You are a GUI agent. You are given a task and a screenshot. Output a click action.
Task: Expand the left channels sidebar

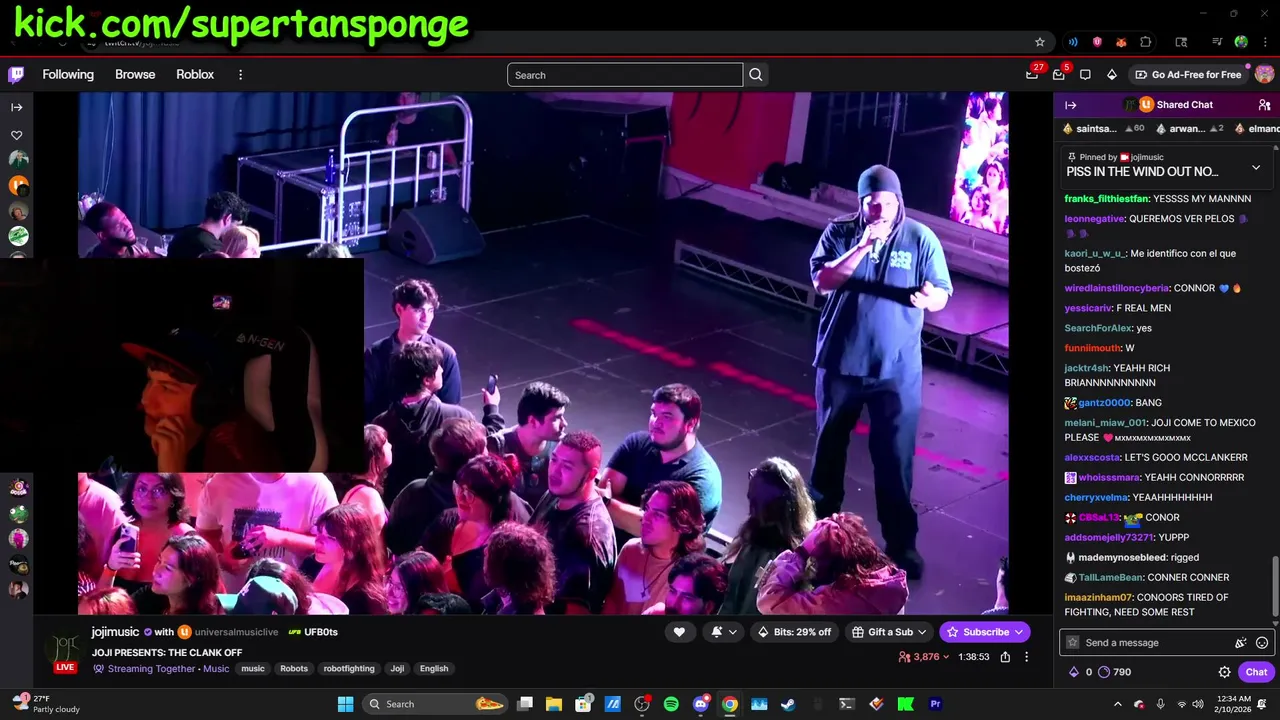(16, 107)
